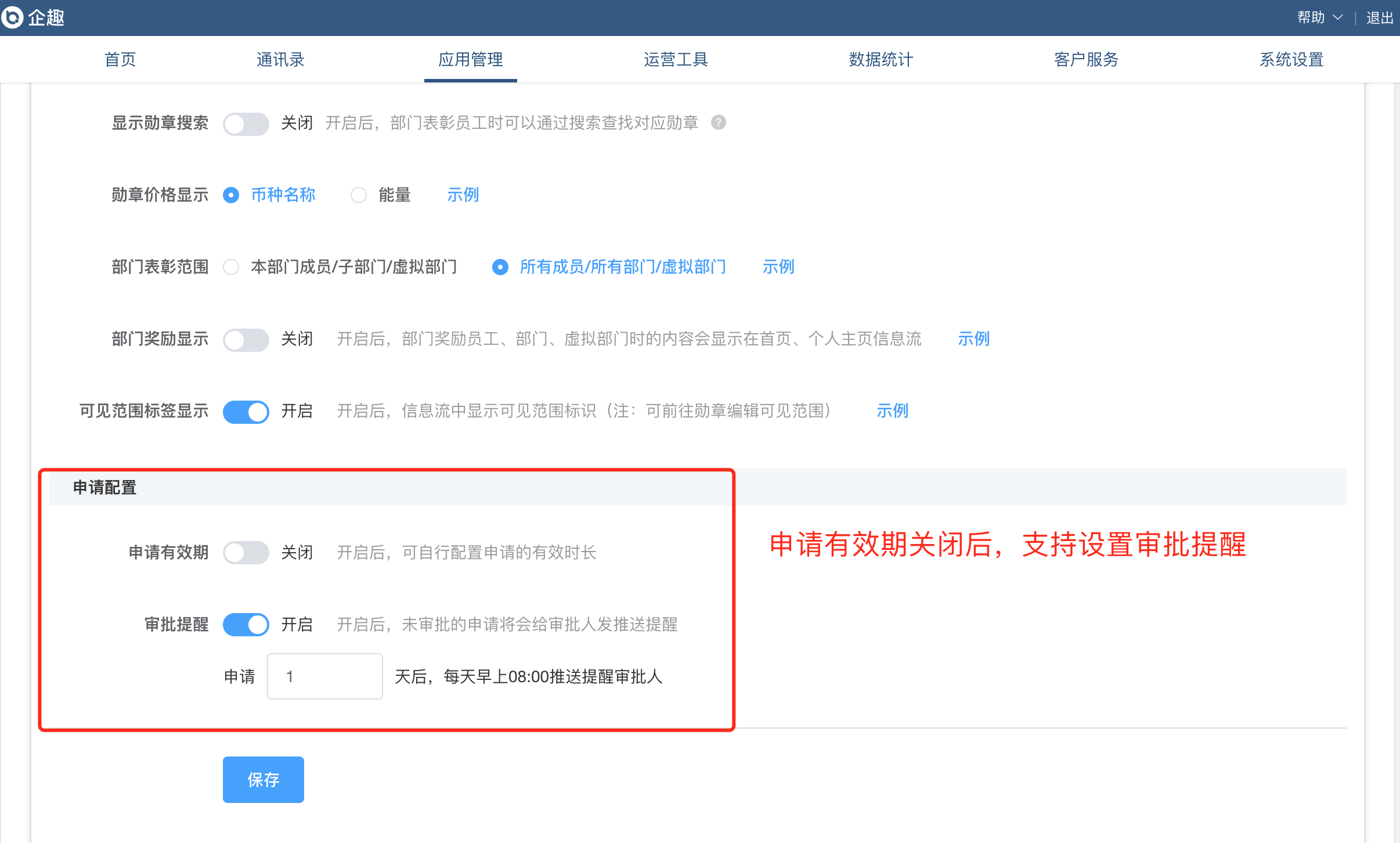Click the 企趣 logo icon
1400x843 pixels.
point(13,17)
